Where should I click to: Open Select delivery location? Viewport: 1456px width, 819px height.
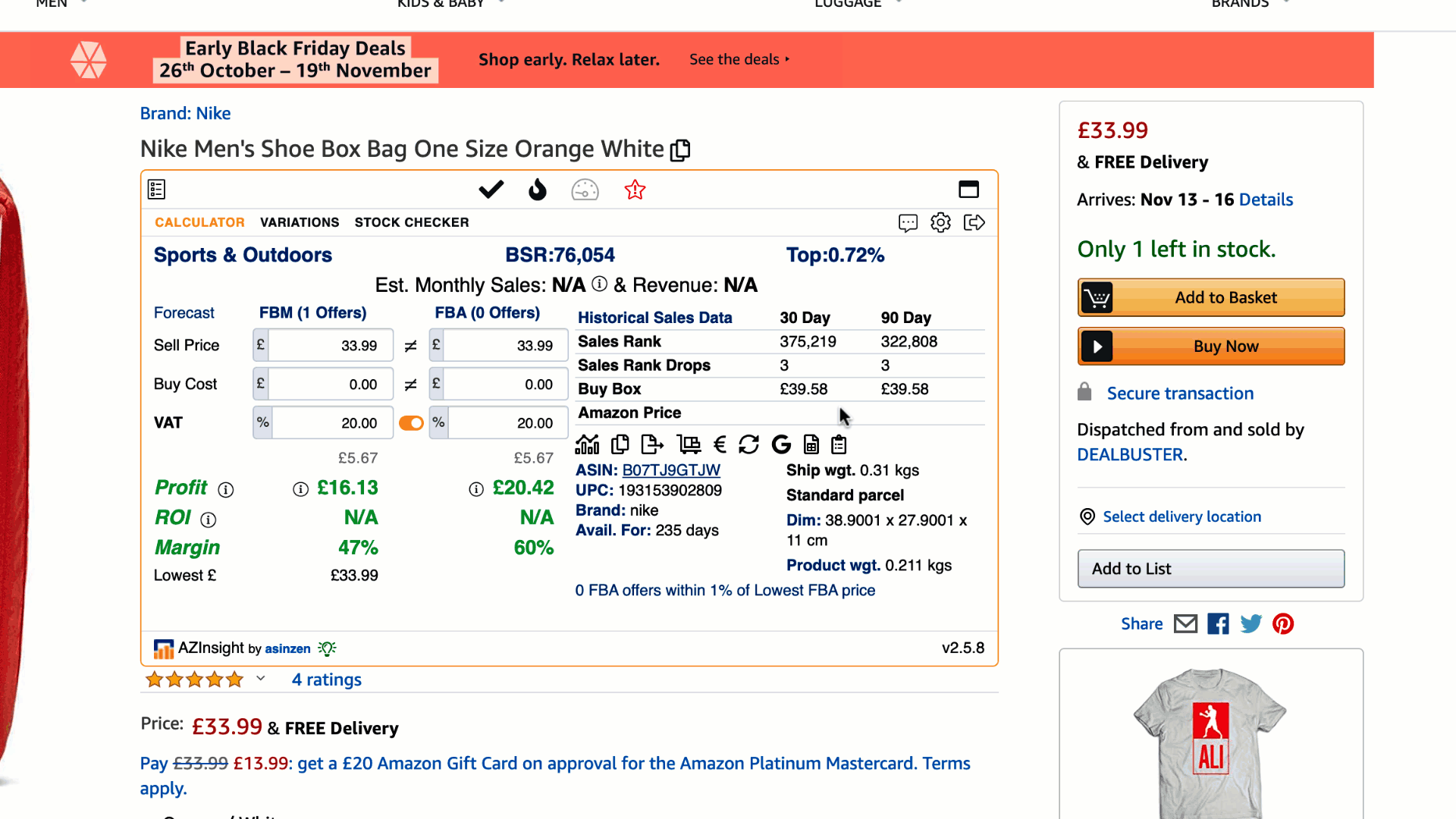point(1181,516)
